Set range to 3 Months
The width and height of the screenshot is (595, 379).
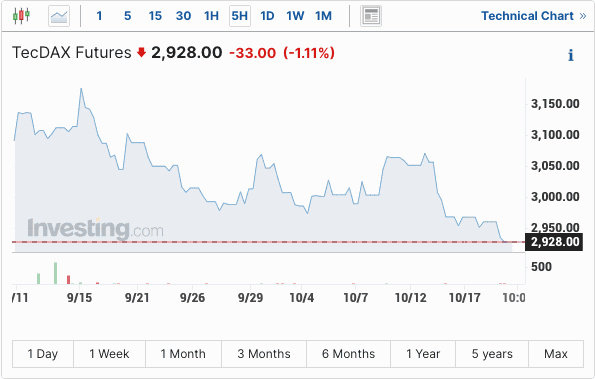(264, 354)
